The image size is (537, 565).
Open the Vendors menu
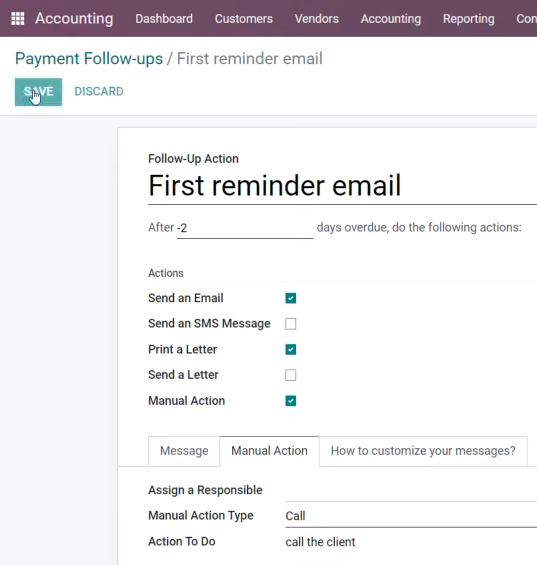[x=317, y=19]
